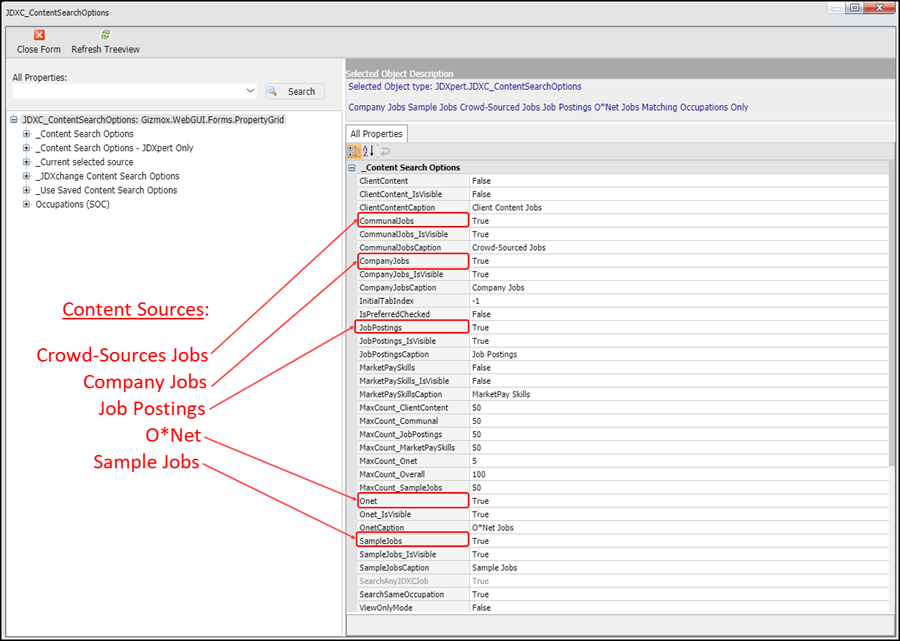Click the MaxCount_Overall value 100
The image size is (900, 641).
tap(478, 475)
